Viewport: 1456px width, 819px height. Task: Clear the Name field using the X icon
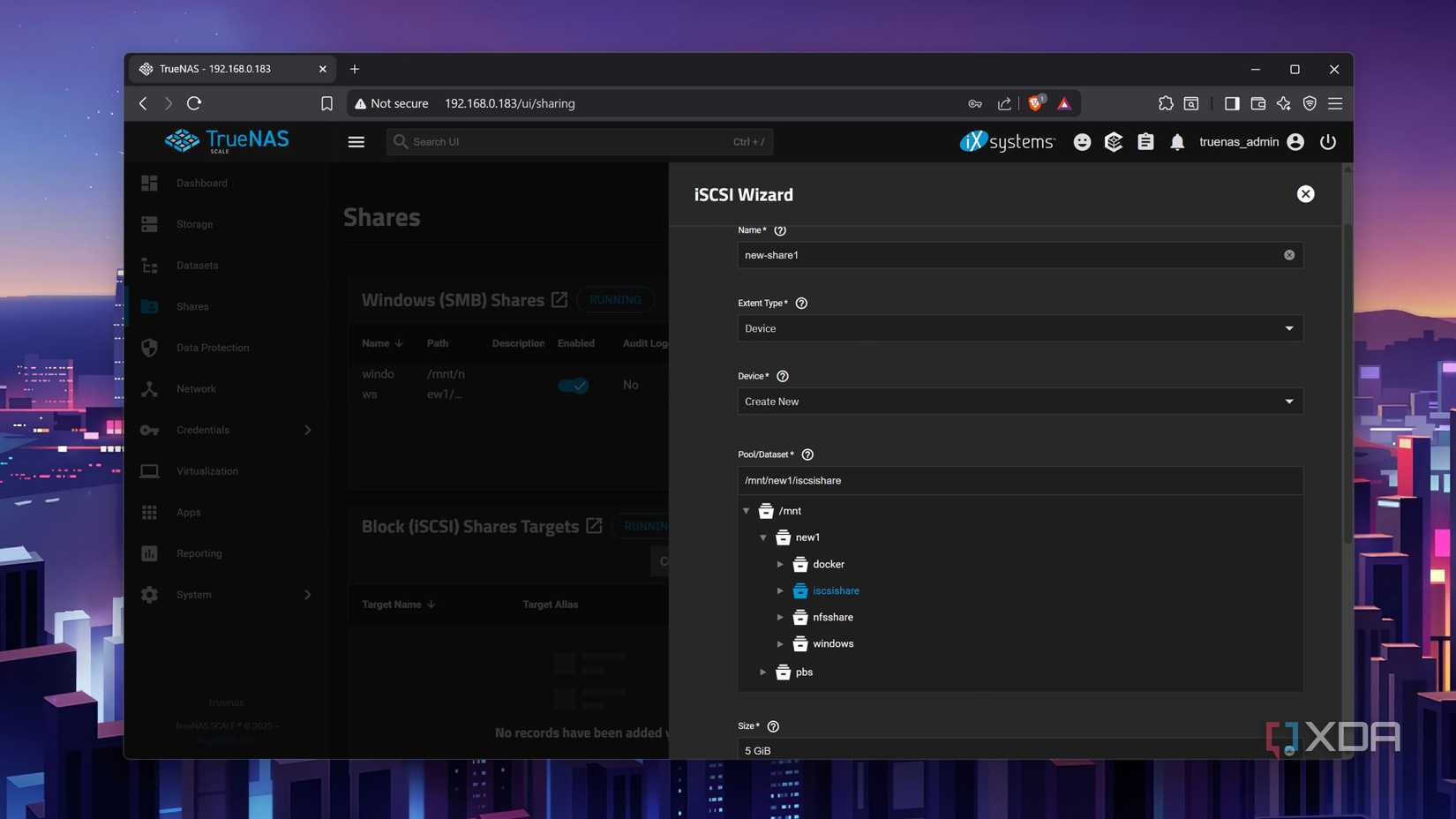point(1288,254)
